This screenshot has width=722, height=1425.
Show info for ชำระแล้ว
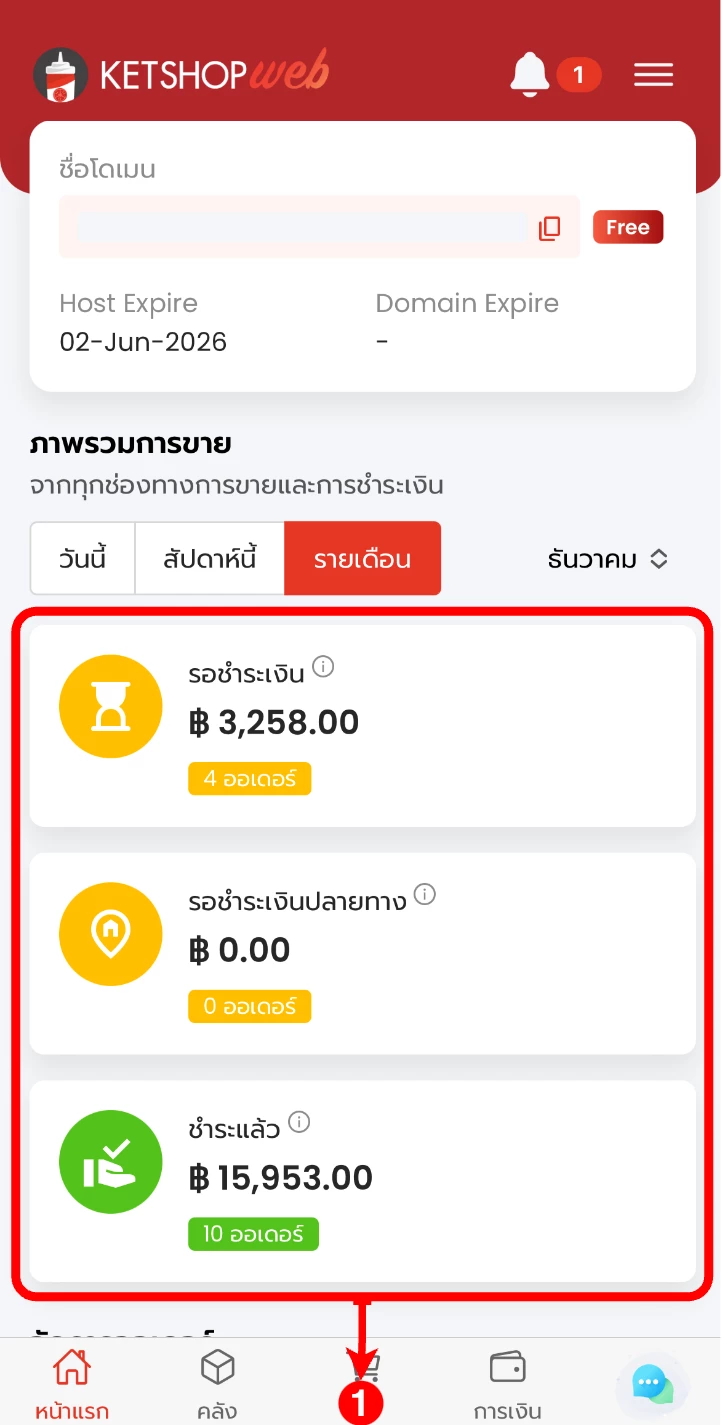point(299,1122)
